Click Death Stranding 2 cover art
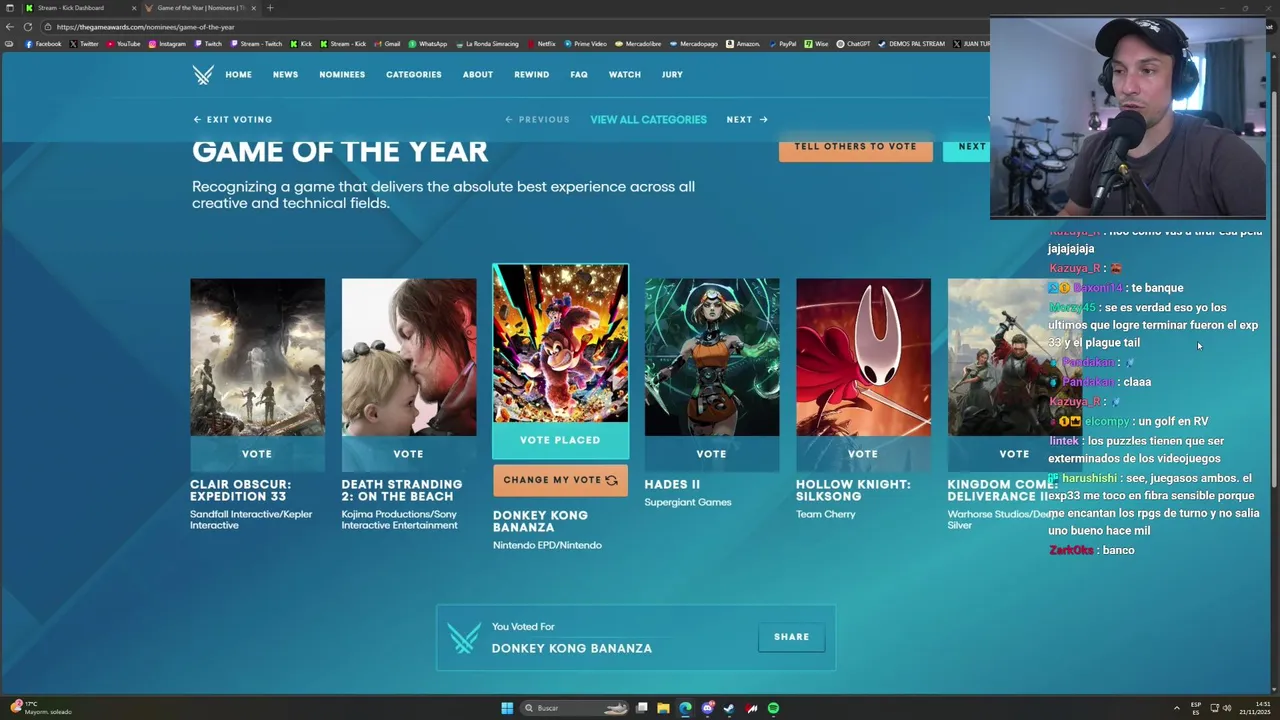Screen dimensions: 1280x720 (x=409, y=357)
